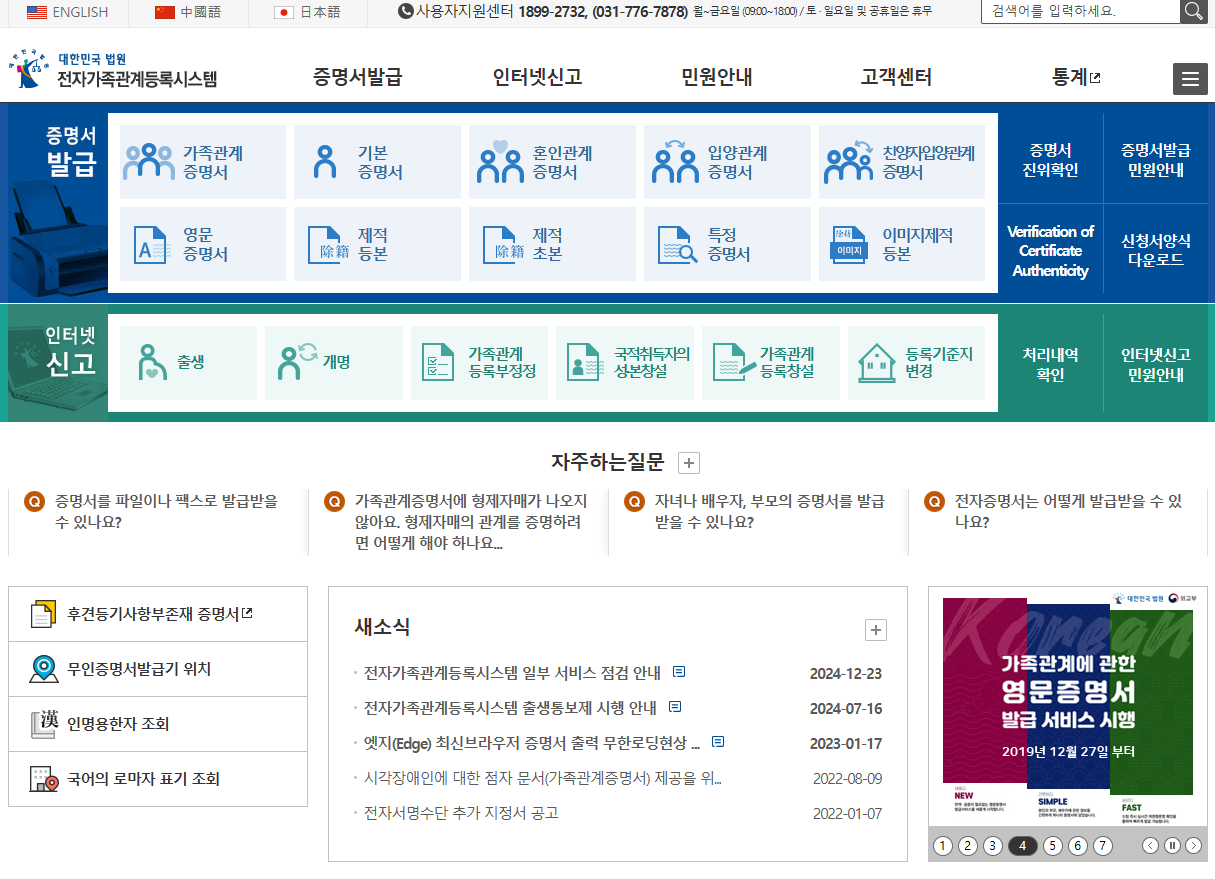Select banner slide 1
Viewport: 1215px width, 879px height.
[943, 846]
